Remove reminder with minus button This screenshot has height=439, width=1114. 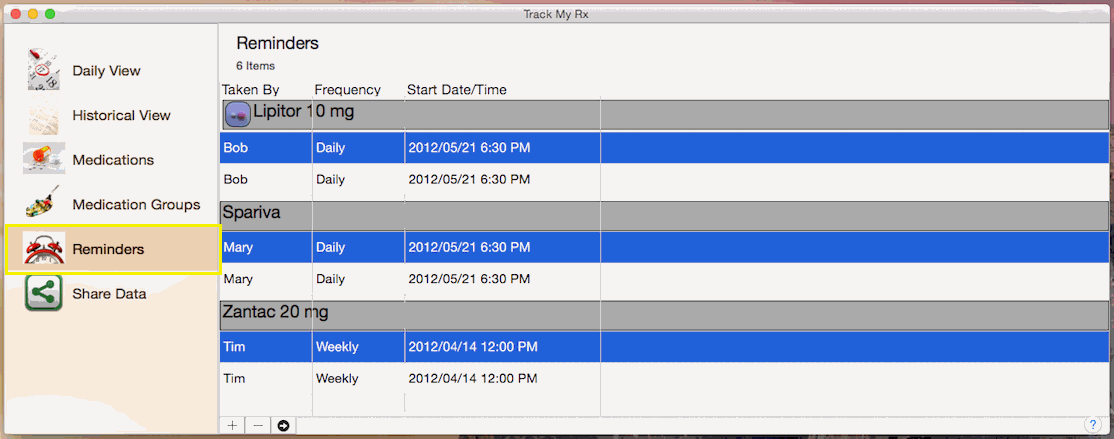[x=258, y=426]
